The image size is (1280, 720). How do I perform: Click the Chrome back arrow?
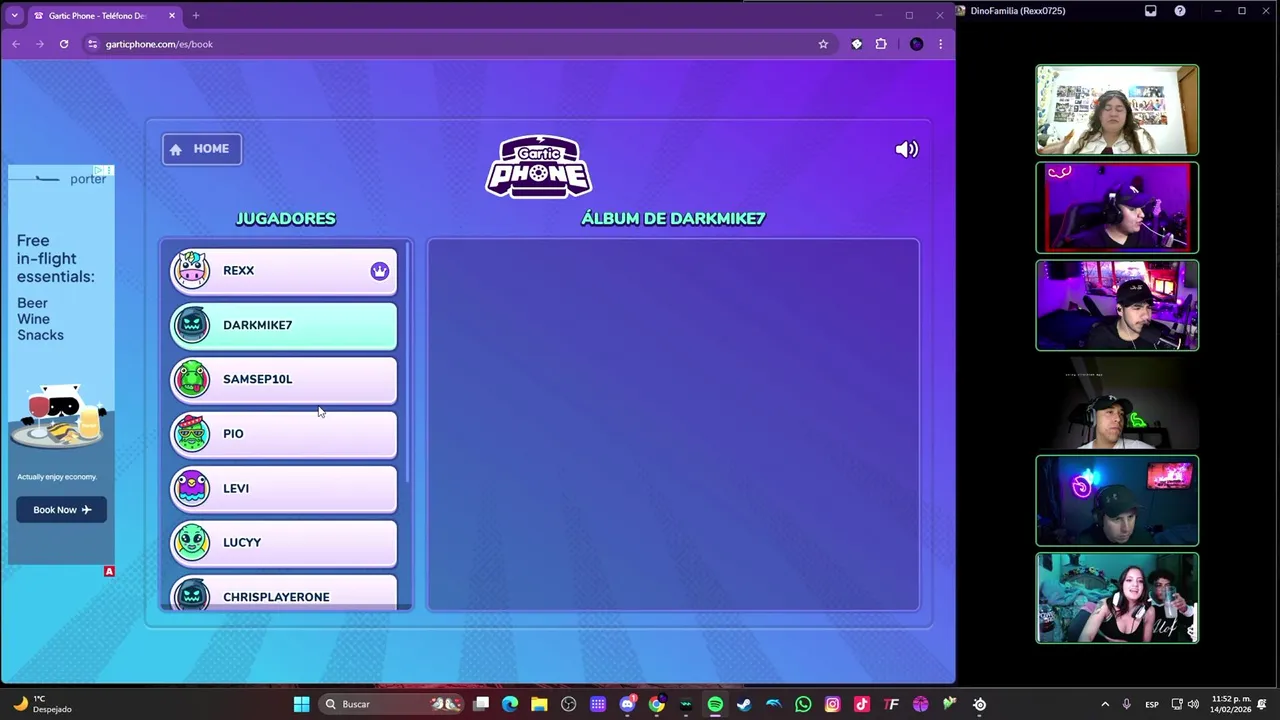16,44
